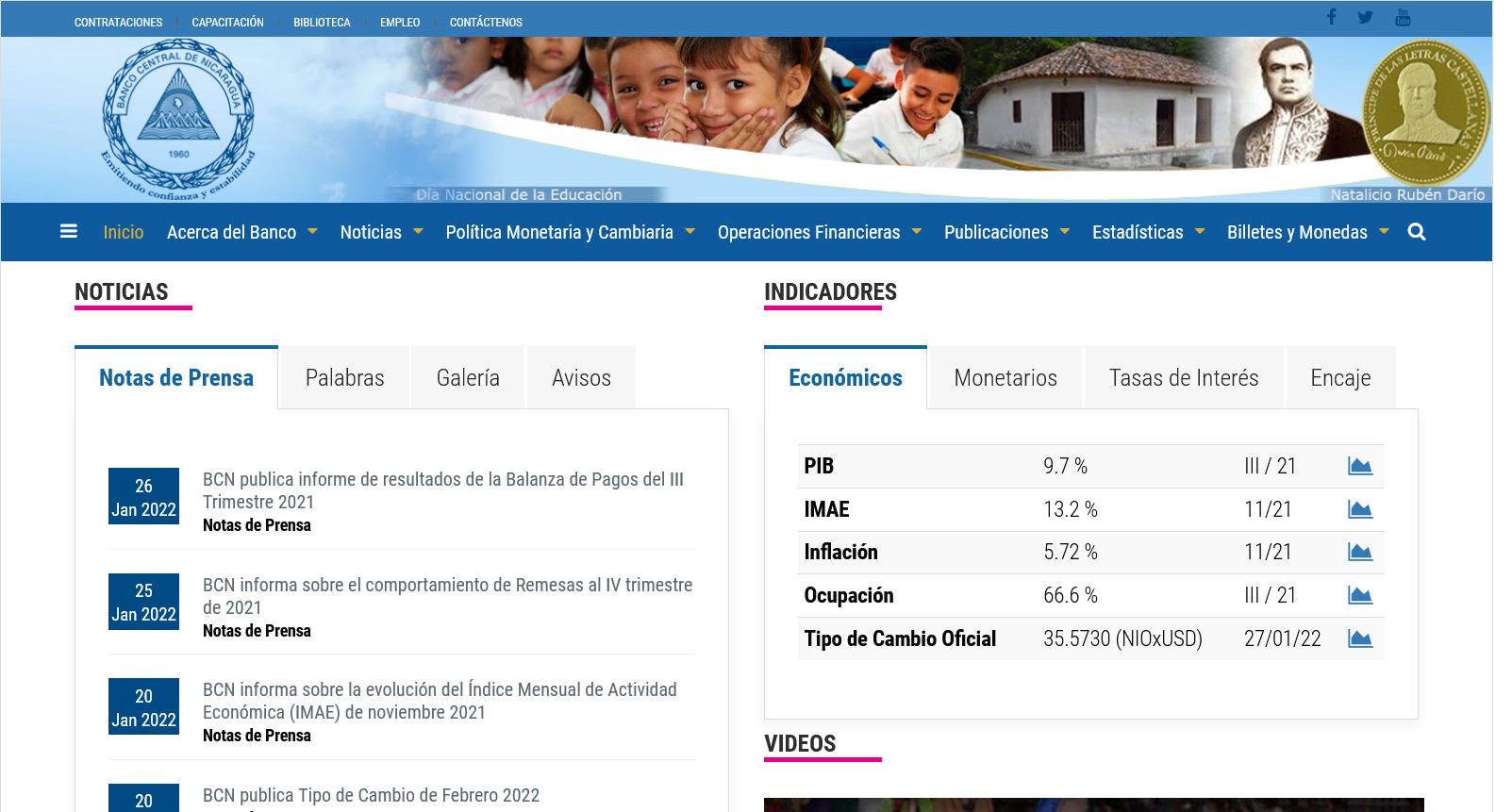Switch to the Galería tab
This screenshot has height=812, width=1512.
[x=468, y=378]
